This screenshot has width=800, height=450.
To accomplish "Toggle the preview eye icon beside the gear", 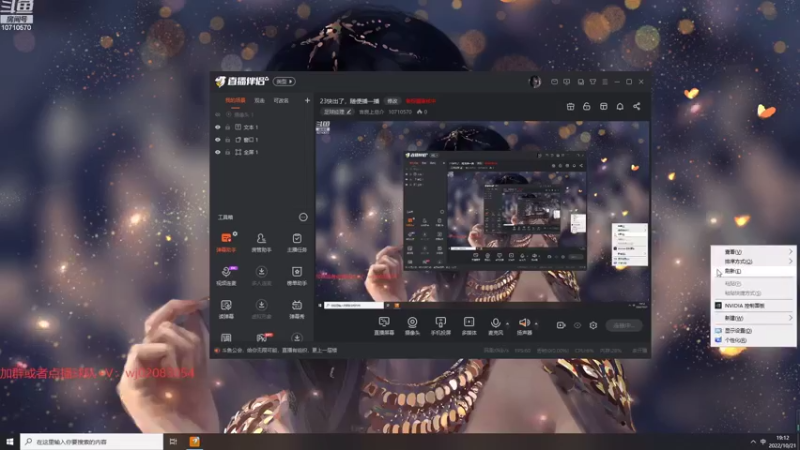I will pyautogui.click(x=577, y=325).
